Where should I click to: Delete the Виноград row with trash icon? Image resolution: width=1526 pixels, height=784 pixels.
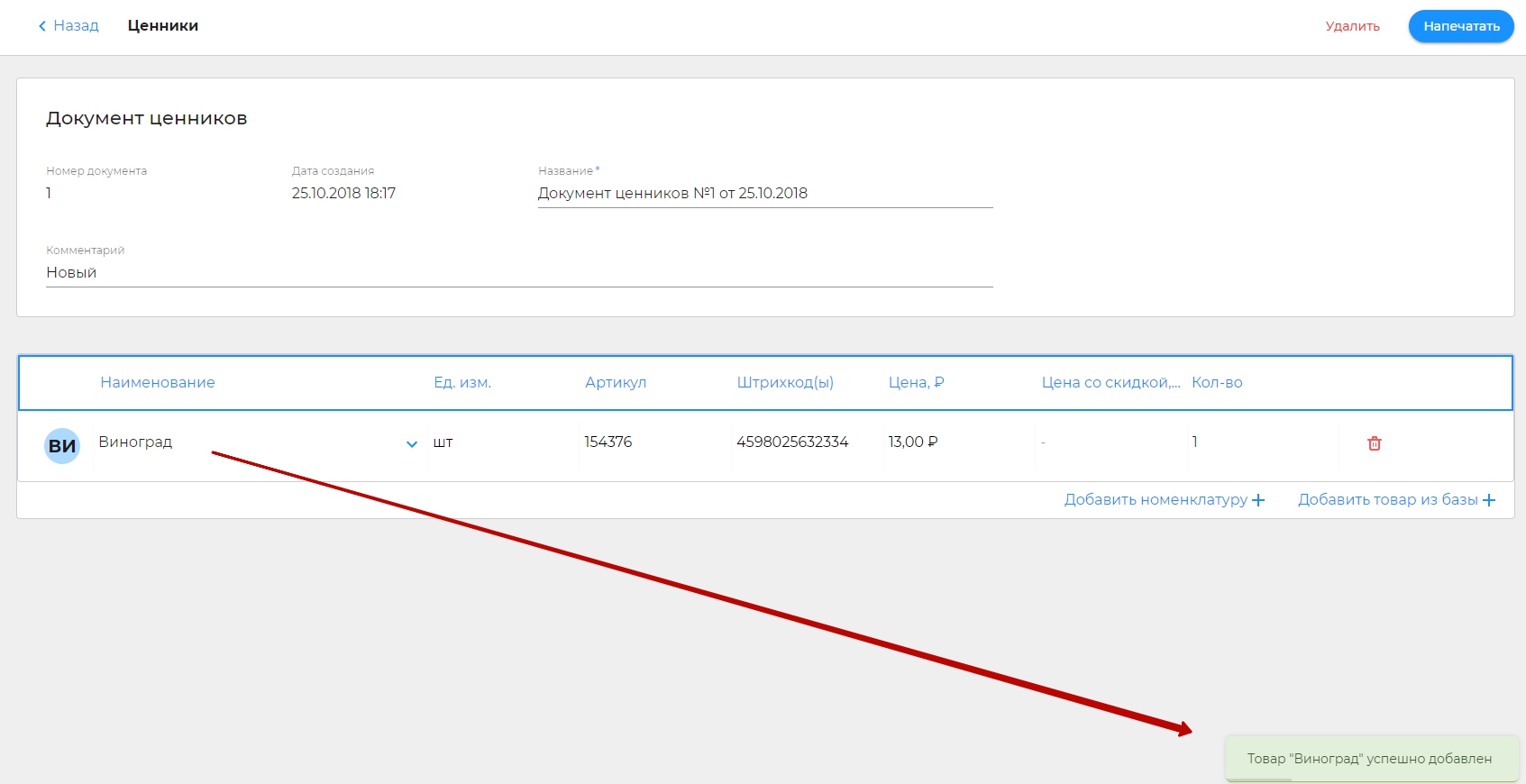pyautogui.click(x=1374, y=443)
